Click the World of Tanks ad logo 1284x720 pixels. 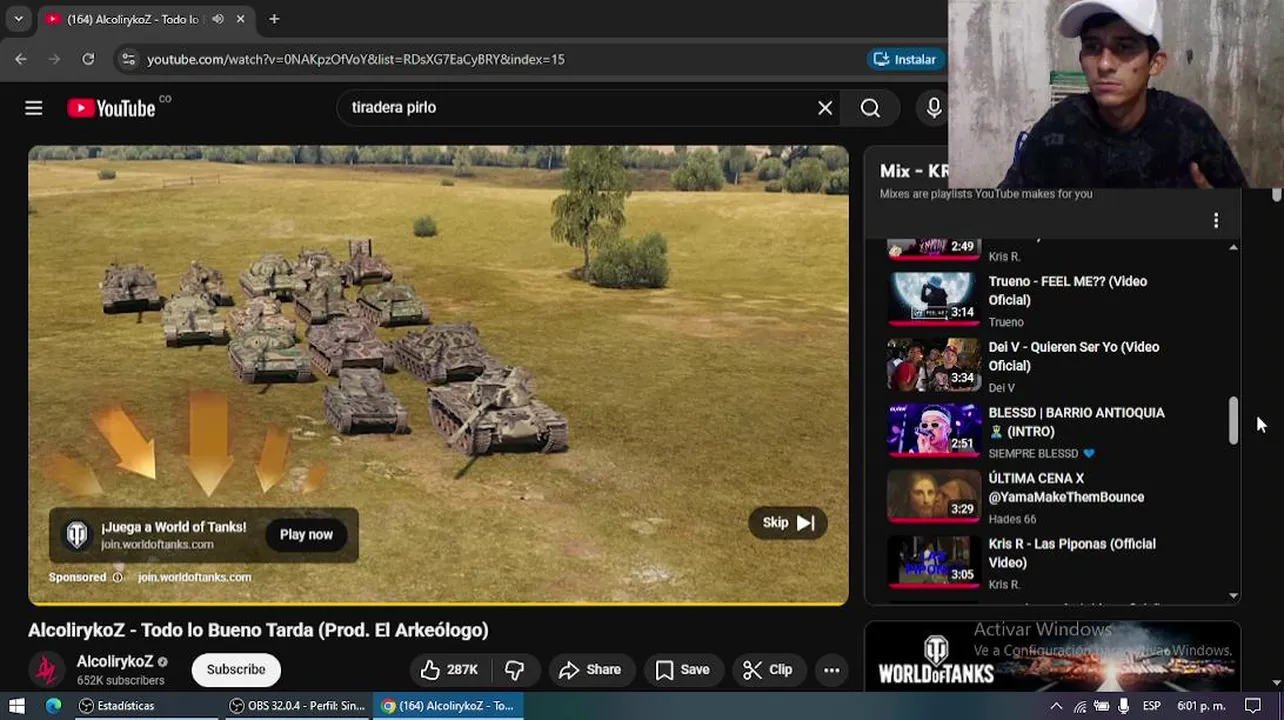[77, 535]
